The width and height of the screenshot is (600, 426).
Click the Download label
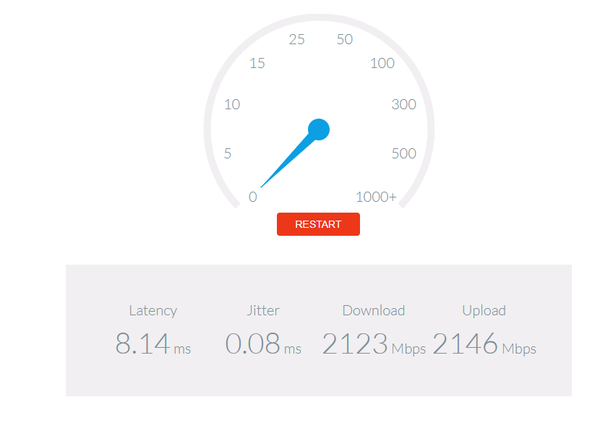click(x=373, y=310)
